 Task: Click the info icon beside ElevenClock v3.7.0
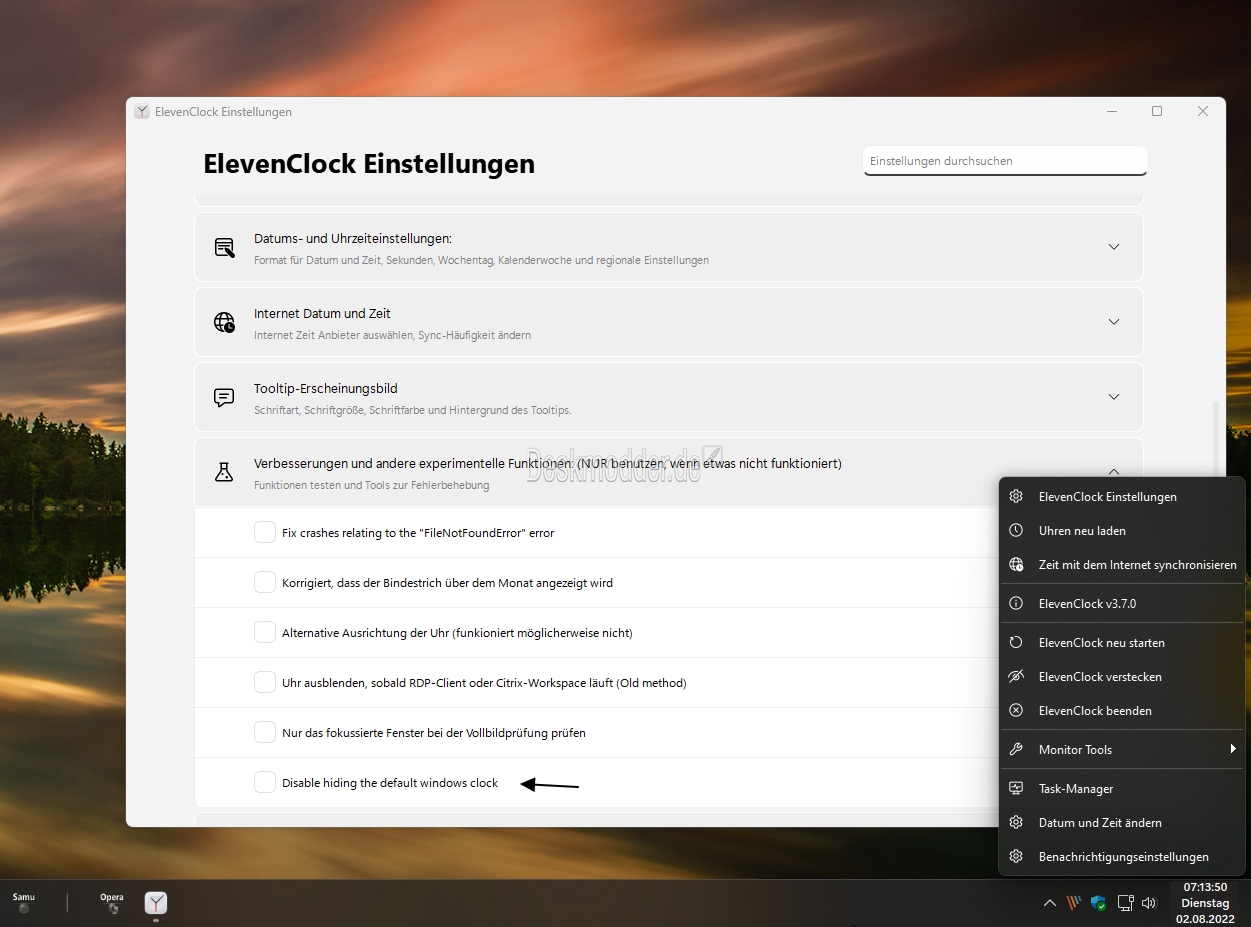(1016, 603)
